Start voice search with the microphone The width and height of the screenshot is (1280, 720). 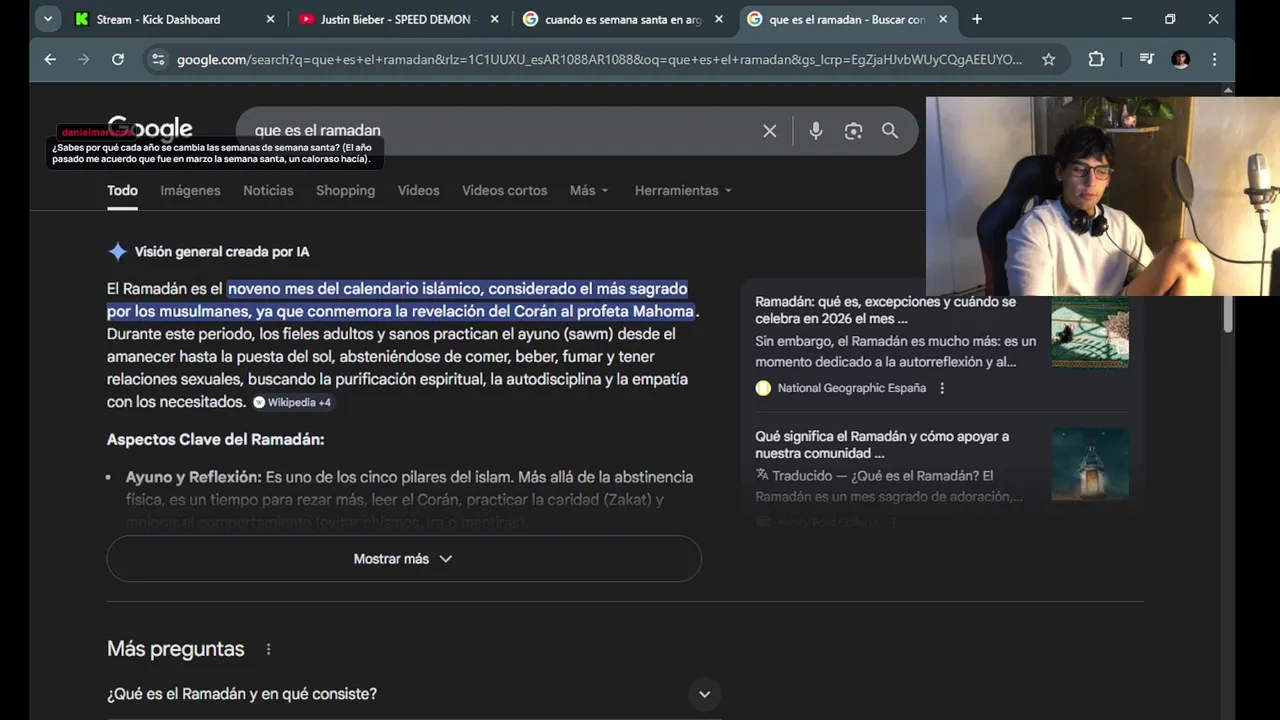pyautogui.click(x=816, y=131)
